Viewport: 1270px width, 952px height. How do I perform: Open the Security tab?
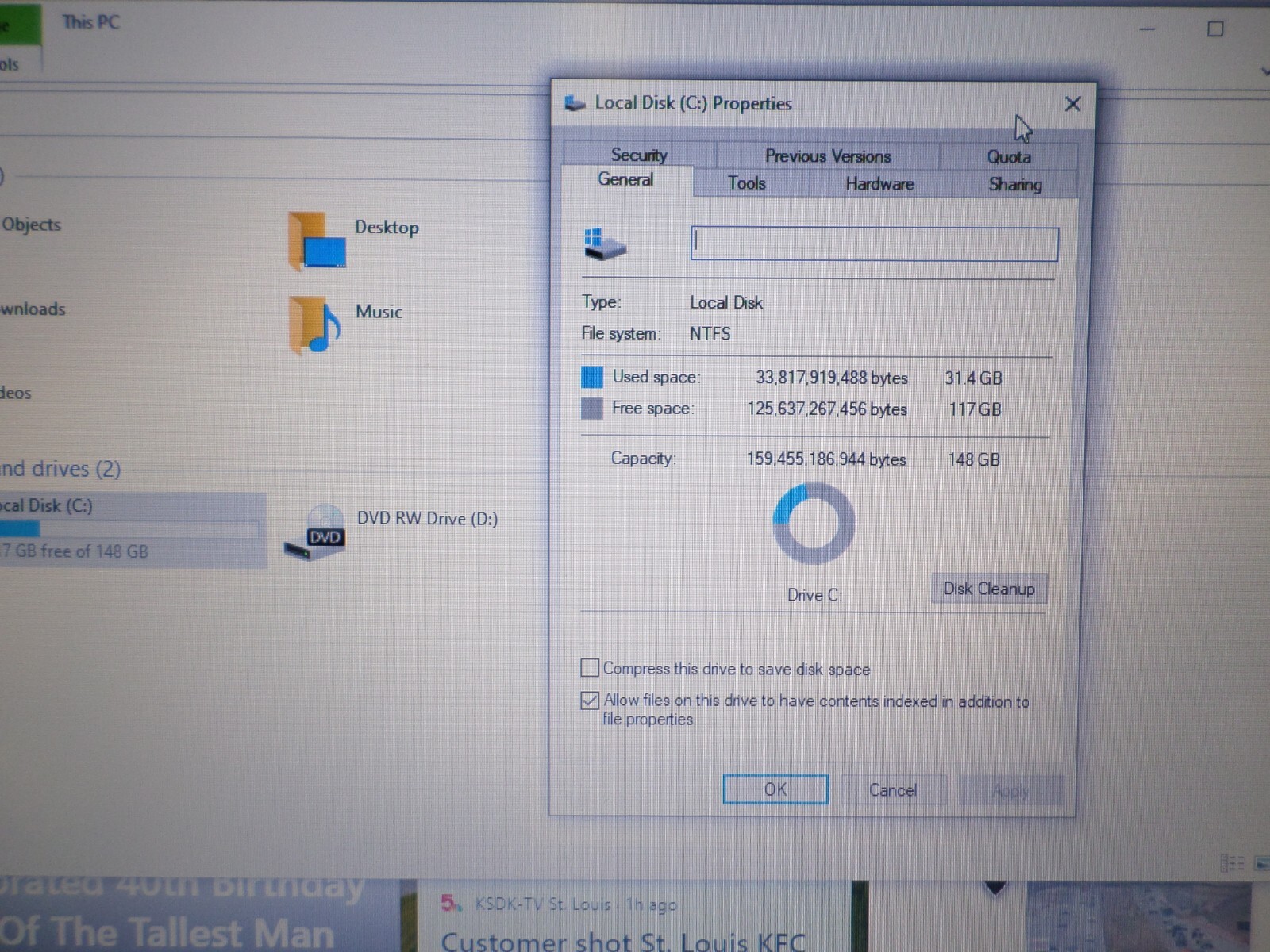click(639, 155)
